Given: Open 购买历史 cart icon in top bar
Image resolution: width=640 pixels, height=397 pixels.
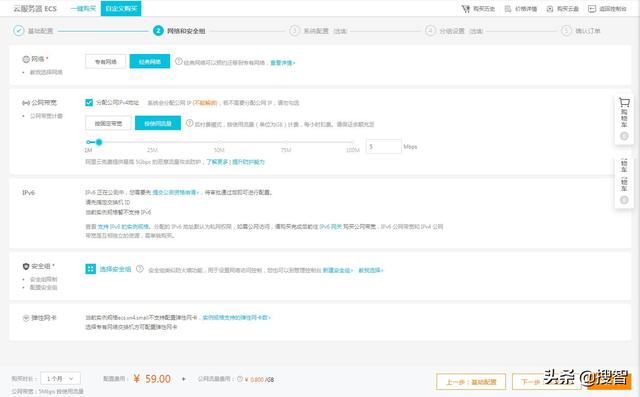Looking at the screenshot, I should pos(465,9).
